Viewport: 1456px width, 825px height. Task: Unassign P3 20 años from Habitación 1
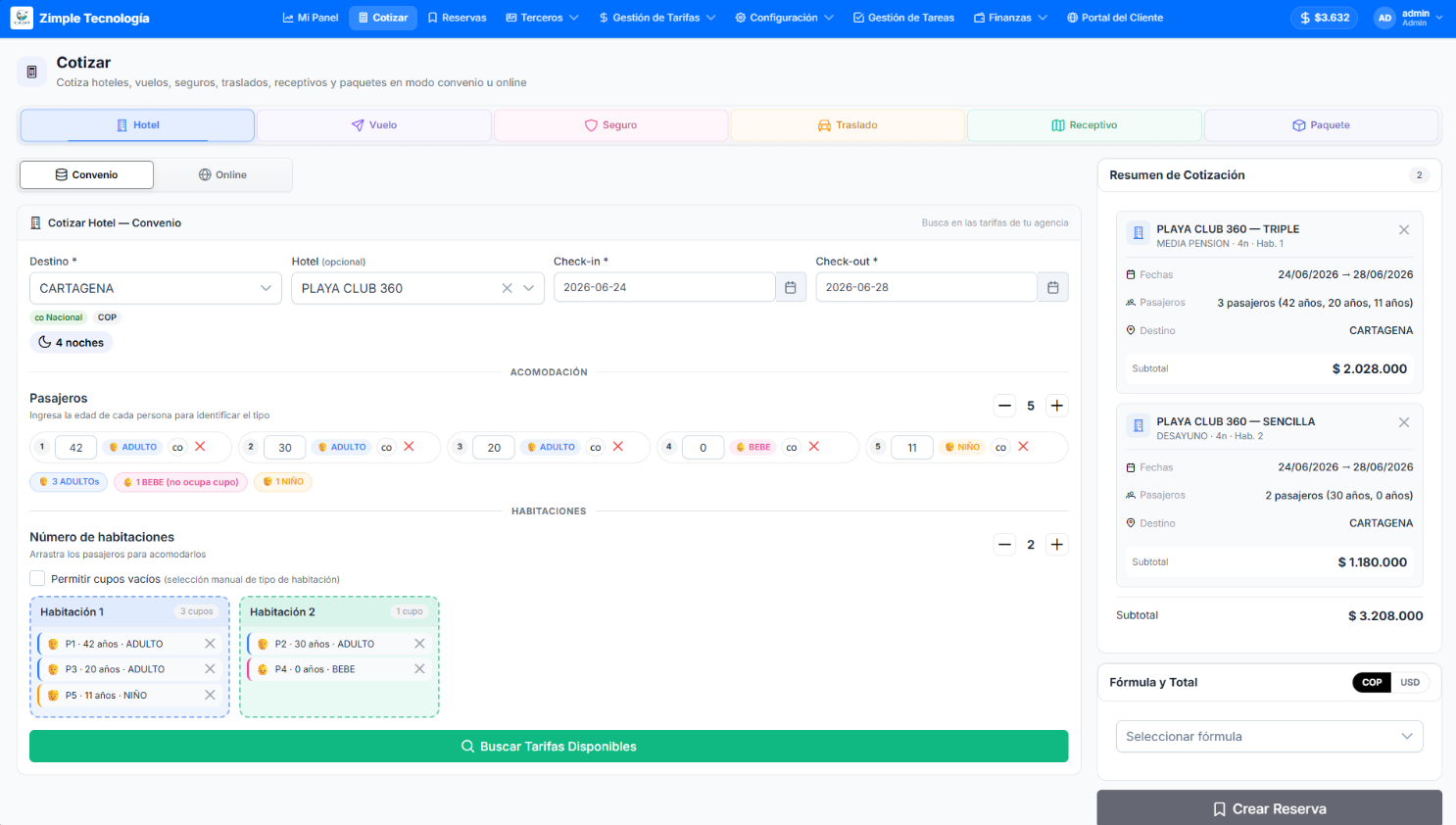(210, 669)
